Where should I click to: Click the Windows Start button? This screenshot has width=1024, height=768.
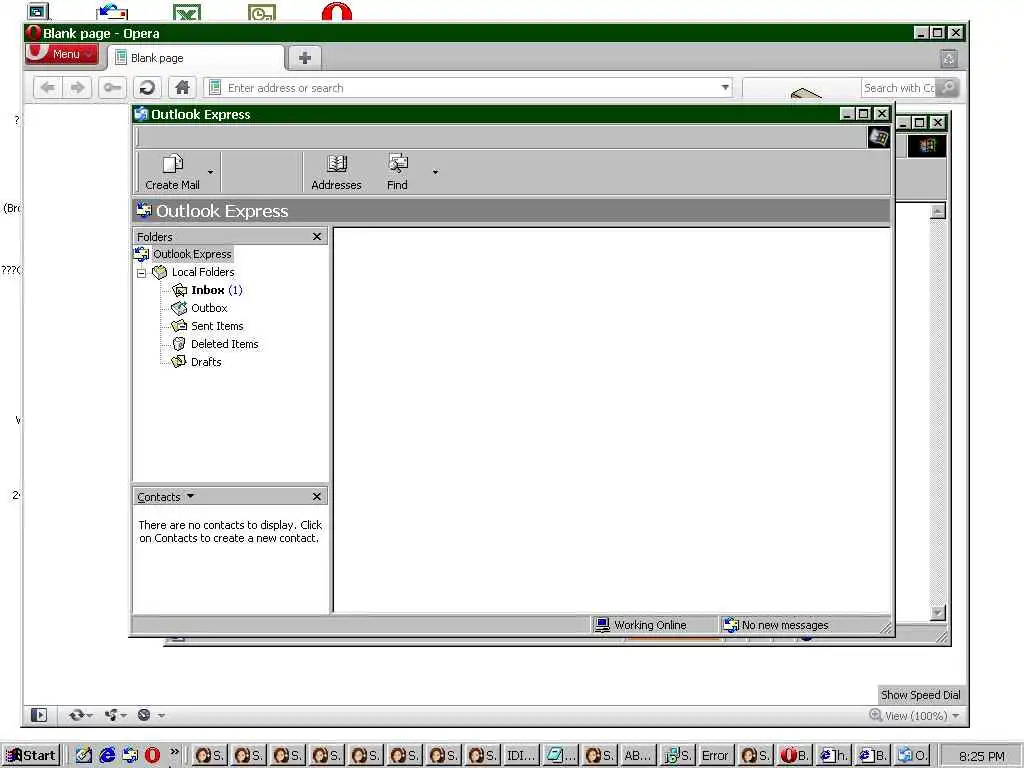tap(31, 756)
